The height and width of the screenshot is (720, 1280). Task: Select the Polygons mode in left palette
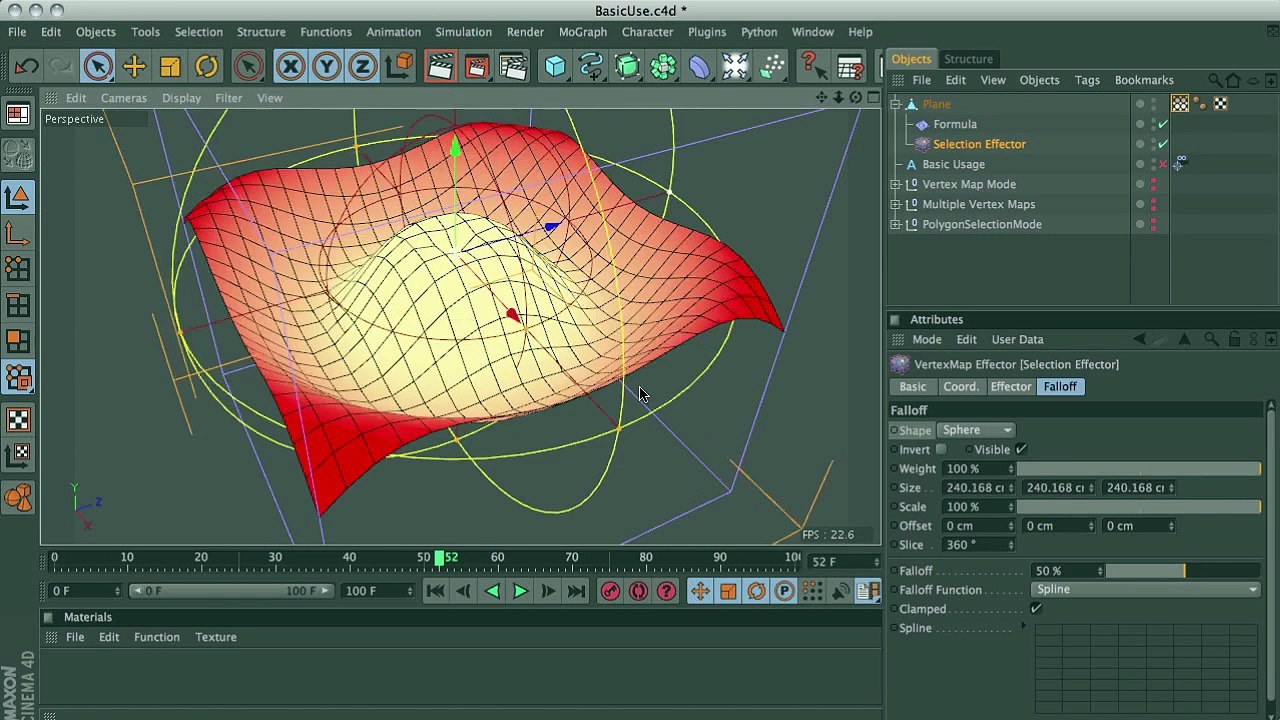point(18,342)
